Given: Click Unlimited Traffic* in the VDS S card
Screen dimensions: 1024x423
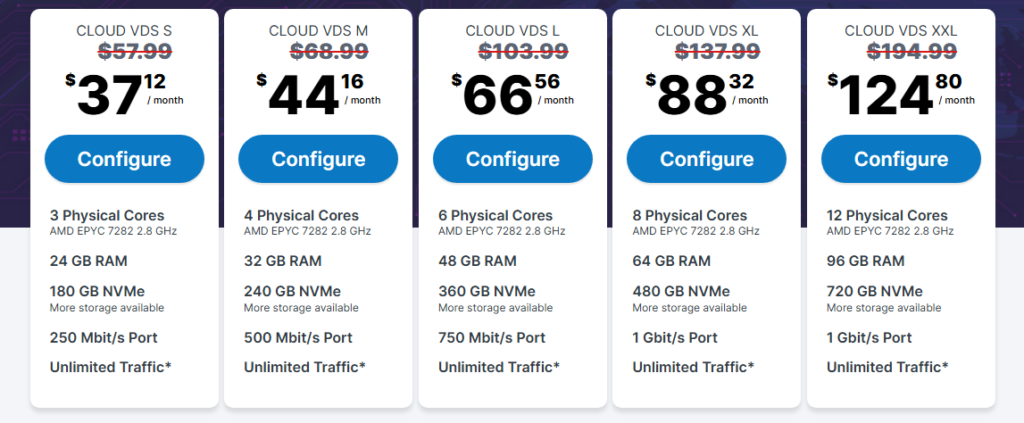Looking at the screenshot, I should [x=110, y=367].
